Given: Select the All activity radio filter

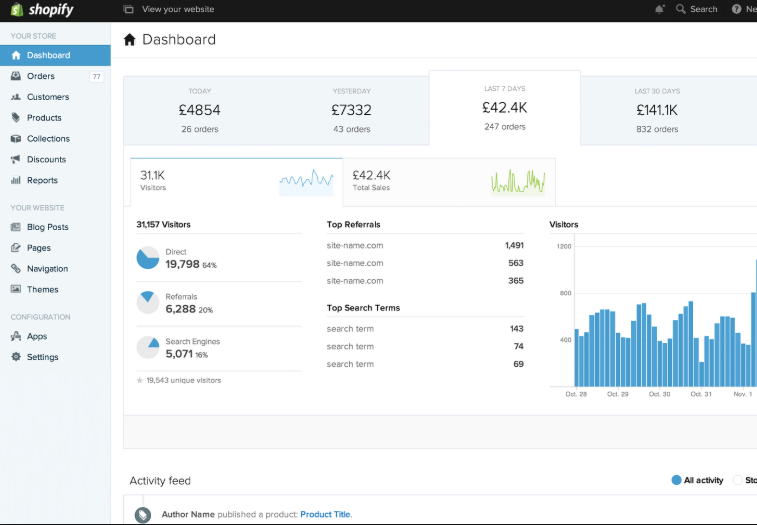Looking at the screenshot, I should click(x=676, y=480).
